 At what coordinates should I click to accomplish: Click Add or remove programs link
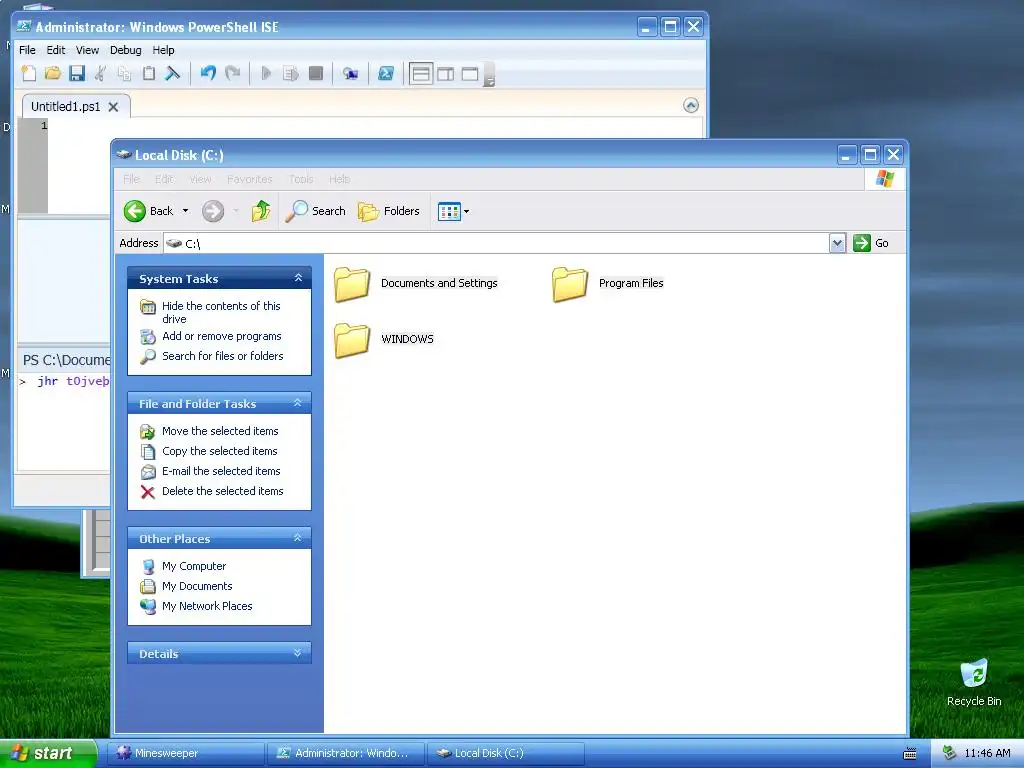coord(222,336)
